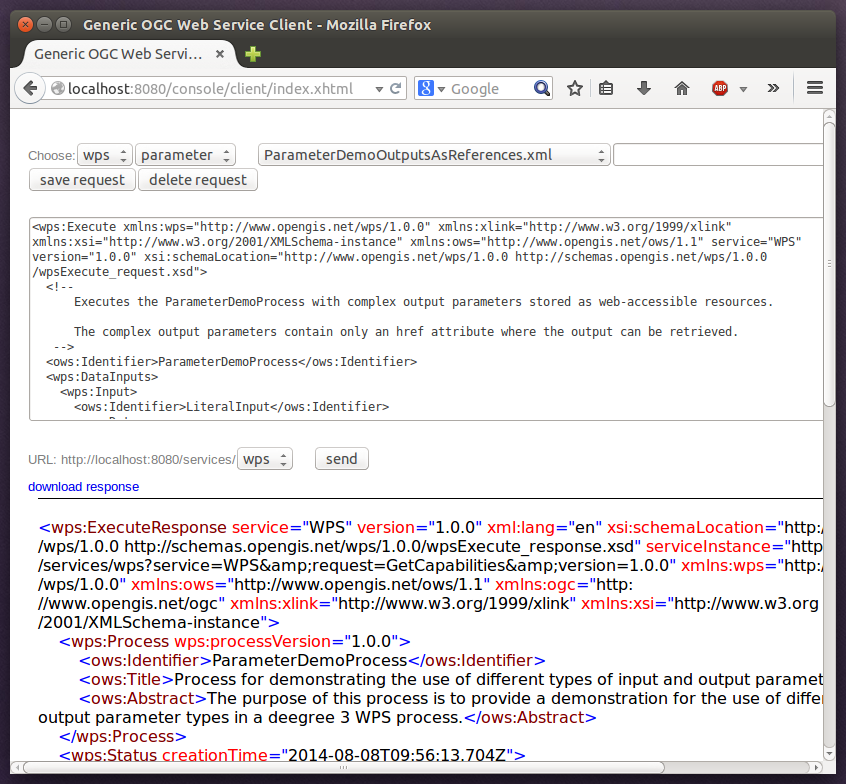Open a new browser tab
This screenshot has height=784, width=846.
(251, 55)
